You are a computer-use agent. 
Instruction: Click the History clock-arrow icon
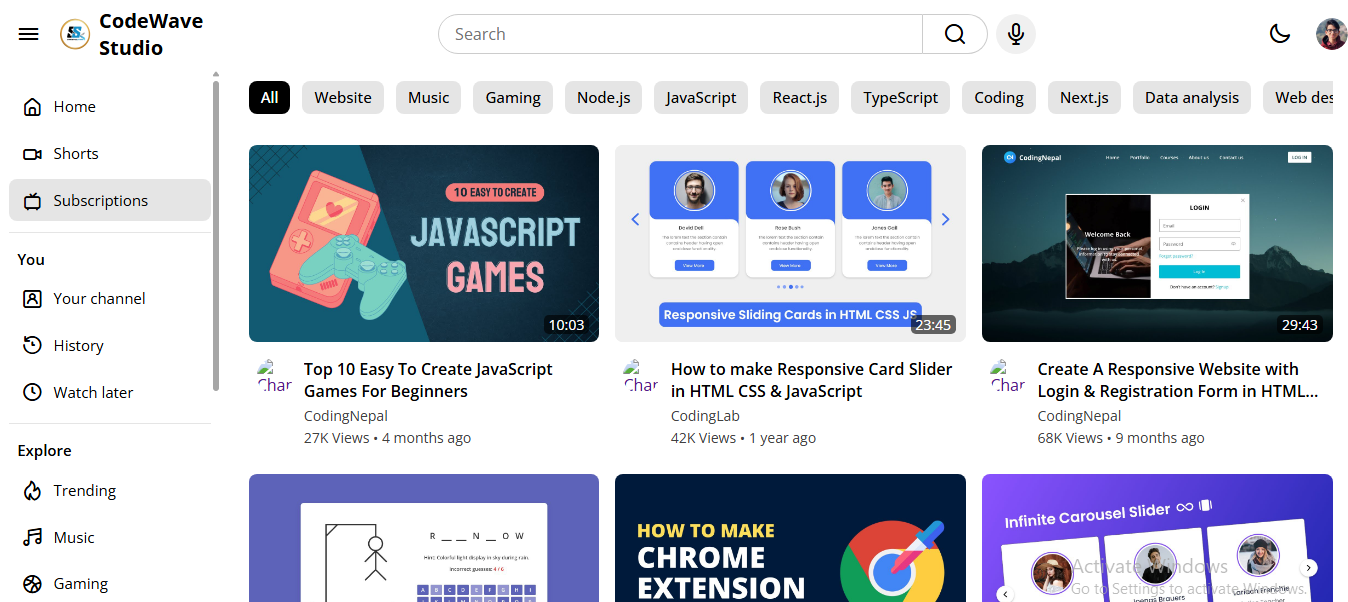point(33,346)
